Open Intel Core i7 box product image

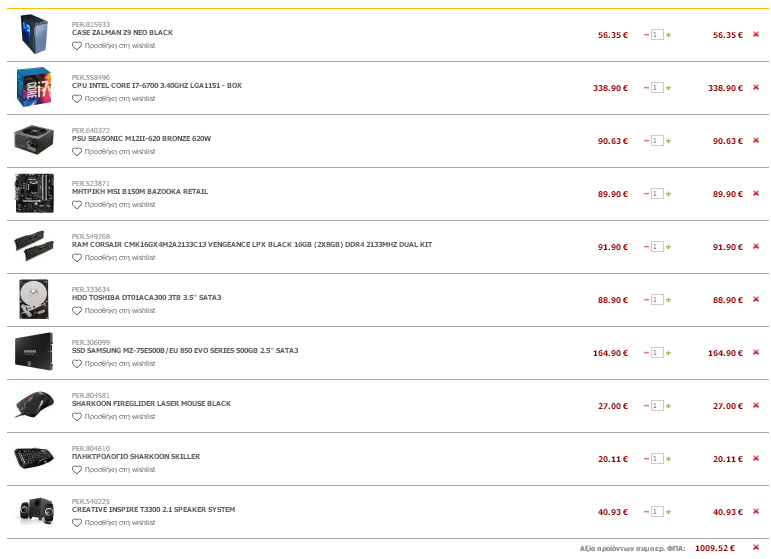[34, 87]
